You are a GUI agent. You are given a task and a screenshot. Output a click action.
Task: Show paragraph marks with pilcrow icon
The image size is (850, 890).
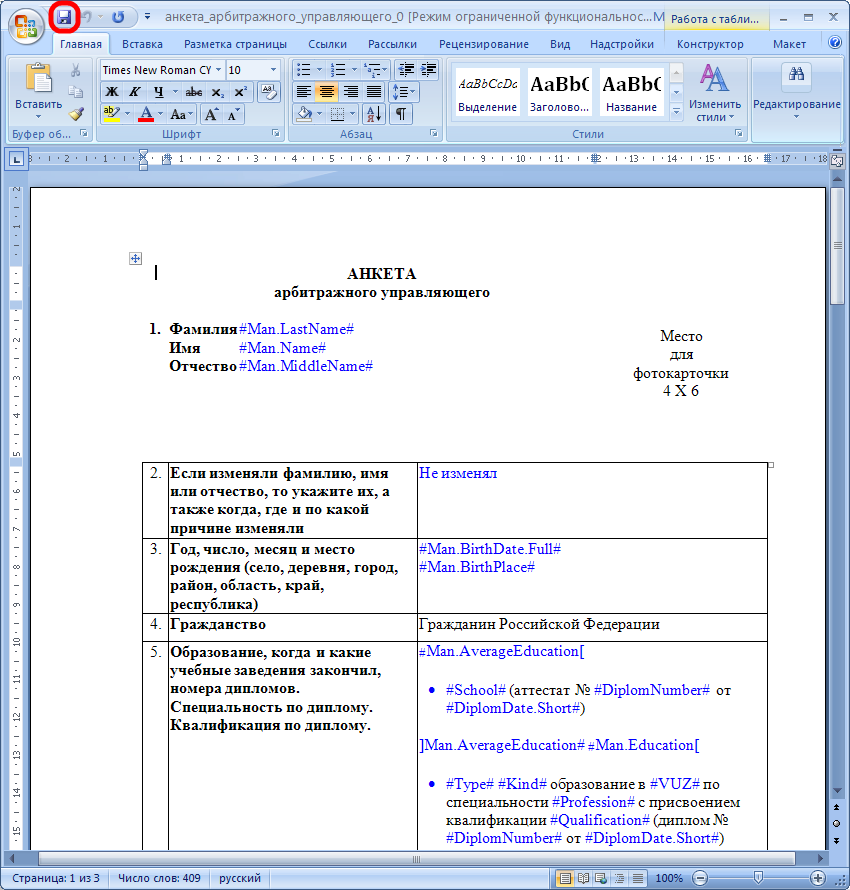point(400,114)
